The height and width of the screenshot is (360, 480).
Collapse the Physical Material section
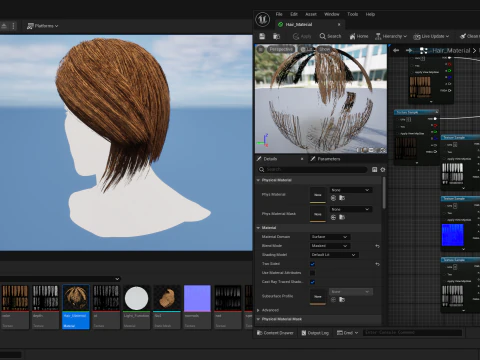pyautogui.click(x=258, y=180)
